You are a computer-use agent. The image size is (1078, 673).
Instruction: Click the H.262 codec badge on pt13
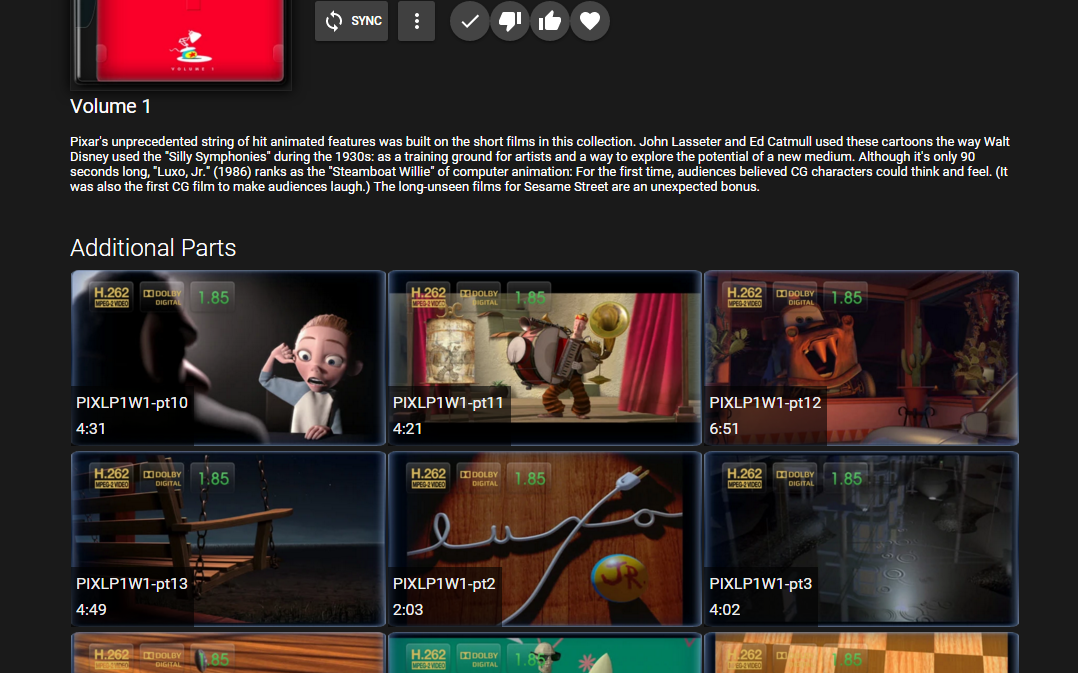111,477
